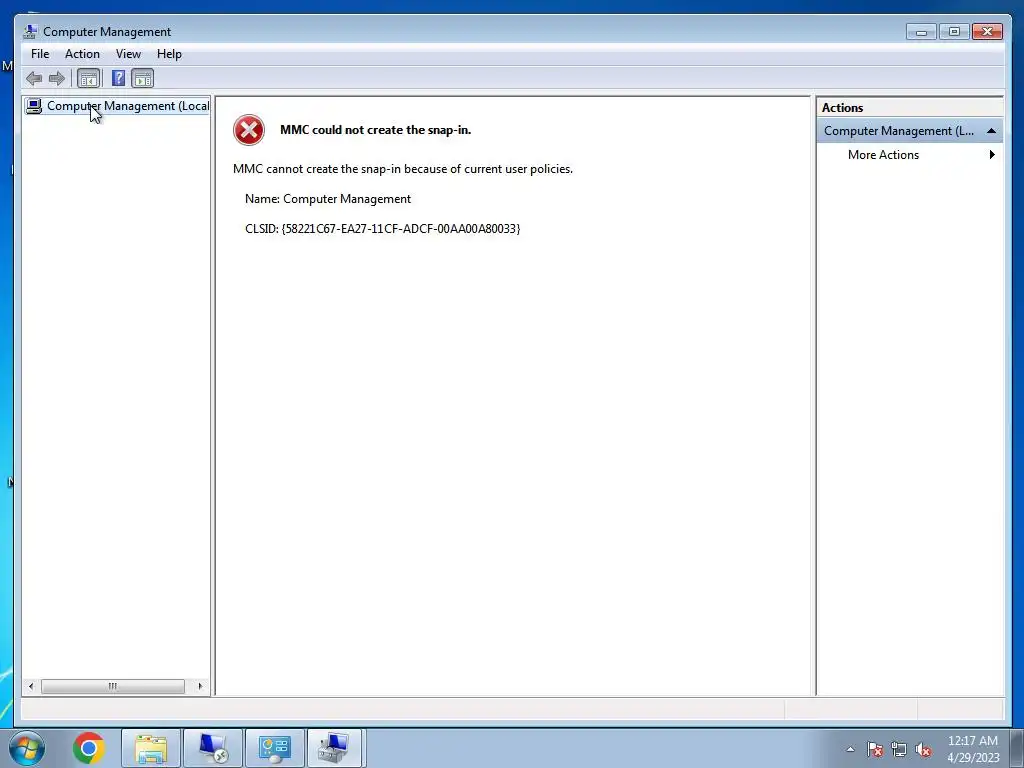Click the muted volume tray icon

[923, 750]
